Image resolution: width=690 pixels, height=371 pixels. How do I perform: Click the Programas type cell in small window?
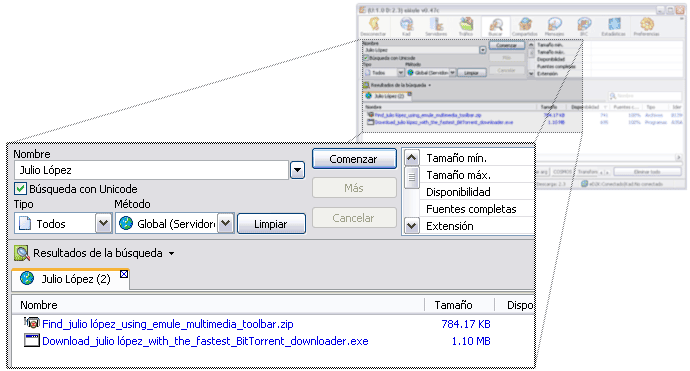point(656,122)
